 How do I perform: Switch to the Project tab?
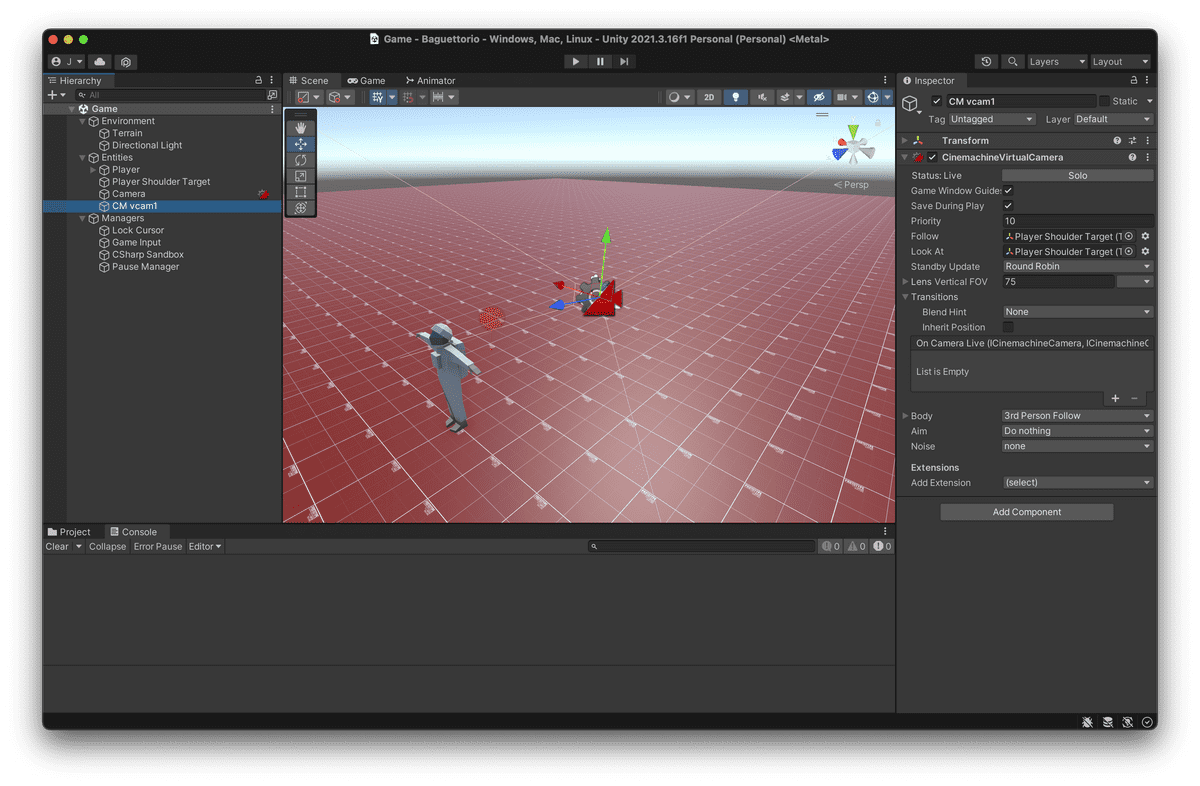click(x=69, y=532)
